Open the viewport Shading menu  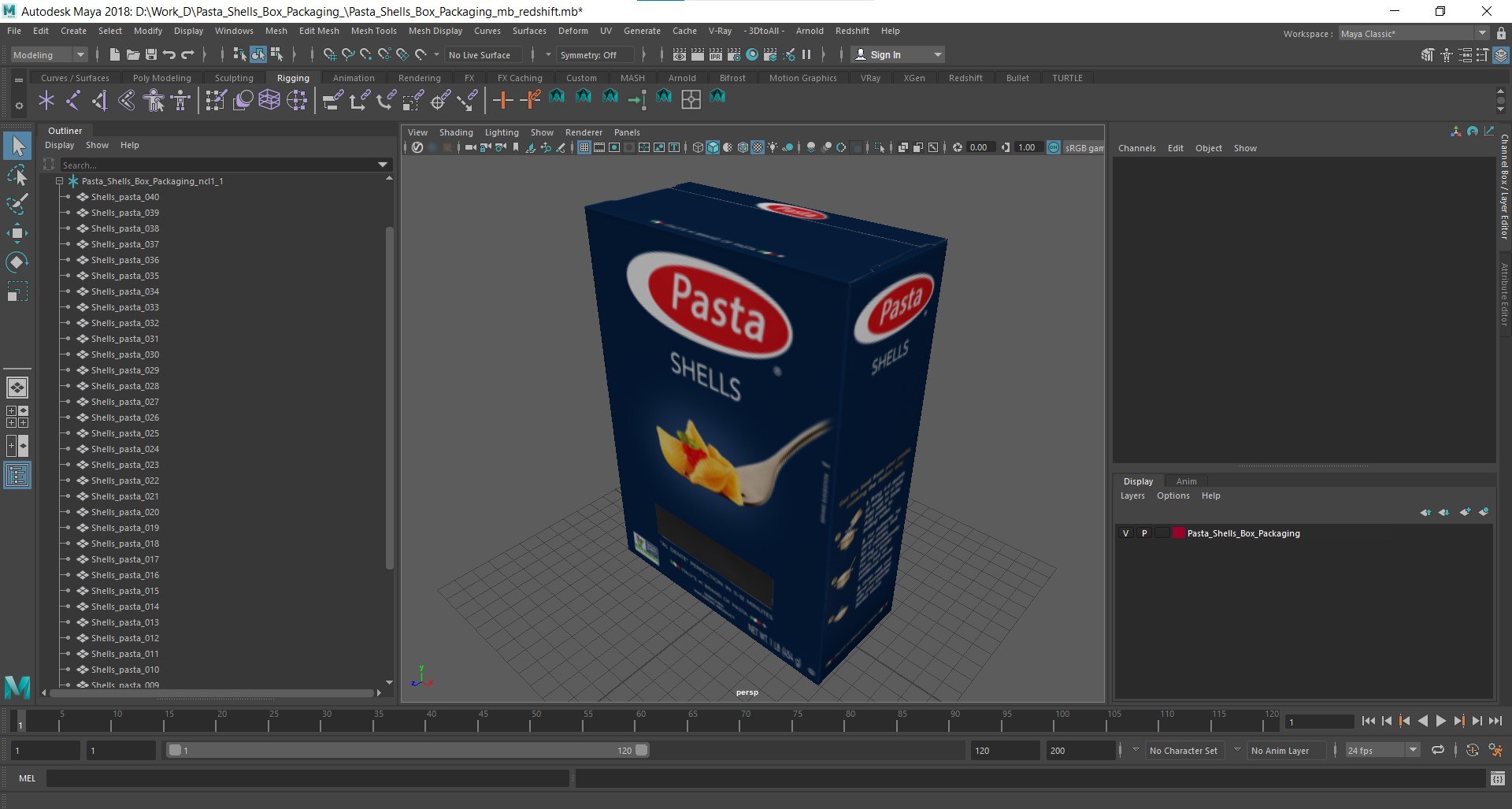pyautogui.click(x=456, y=132)
